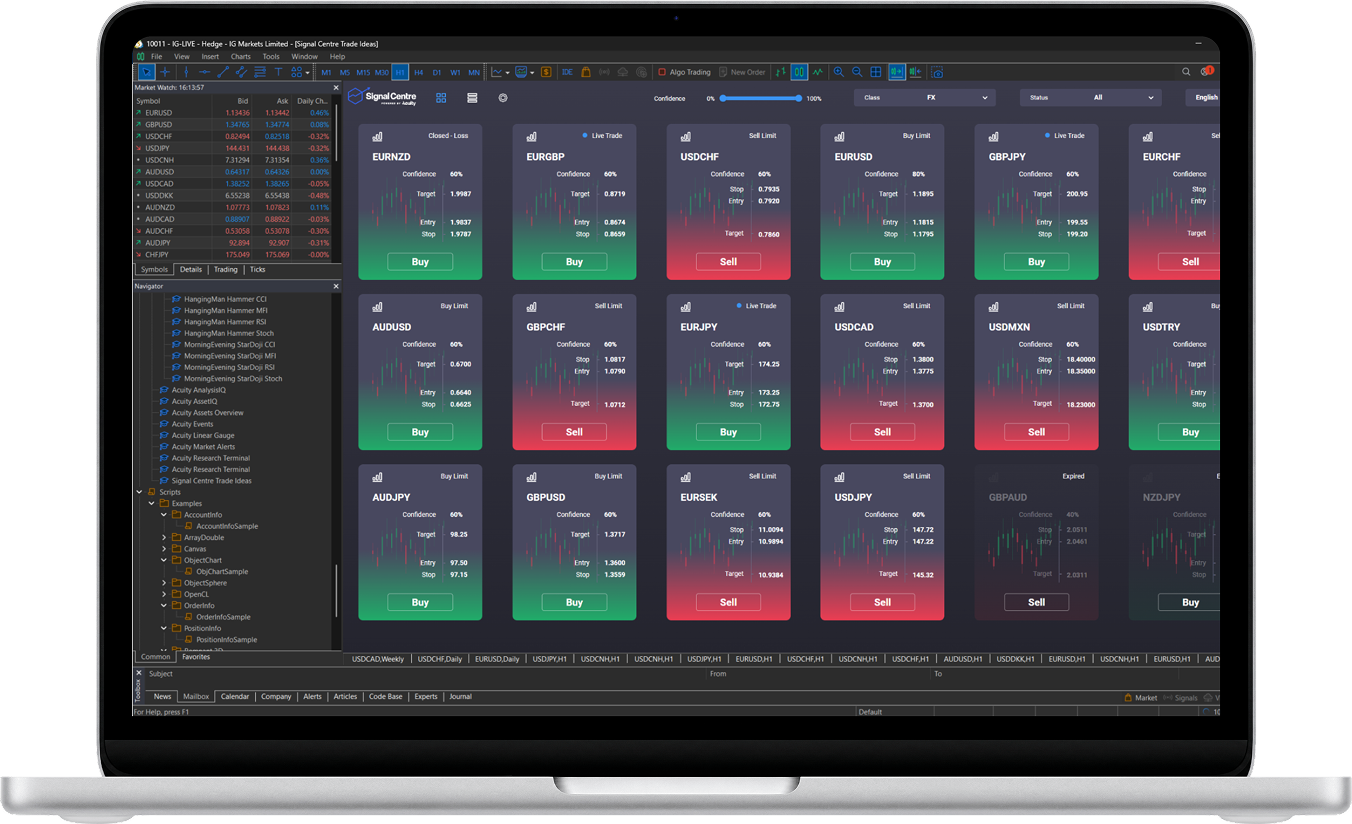Close the Navigator panel
The height and width of the screenshot is (824, 1352).
[x=335, y=286]
